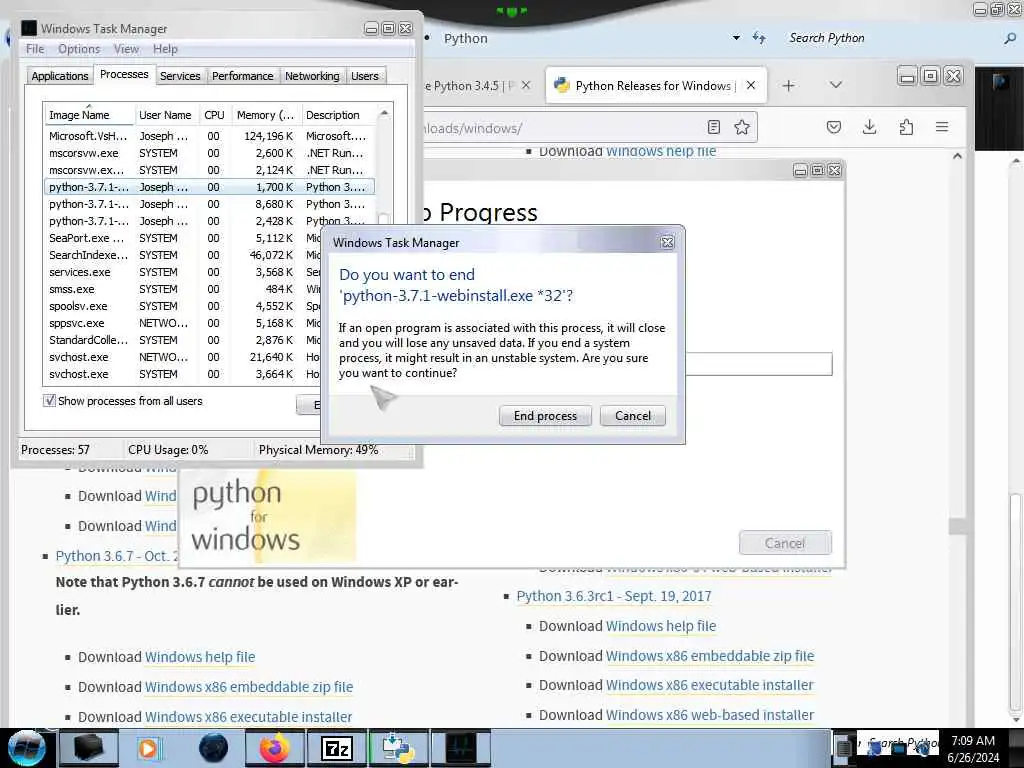Sort processes by Image Name column

click(x=89, y=115)
